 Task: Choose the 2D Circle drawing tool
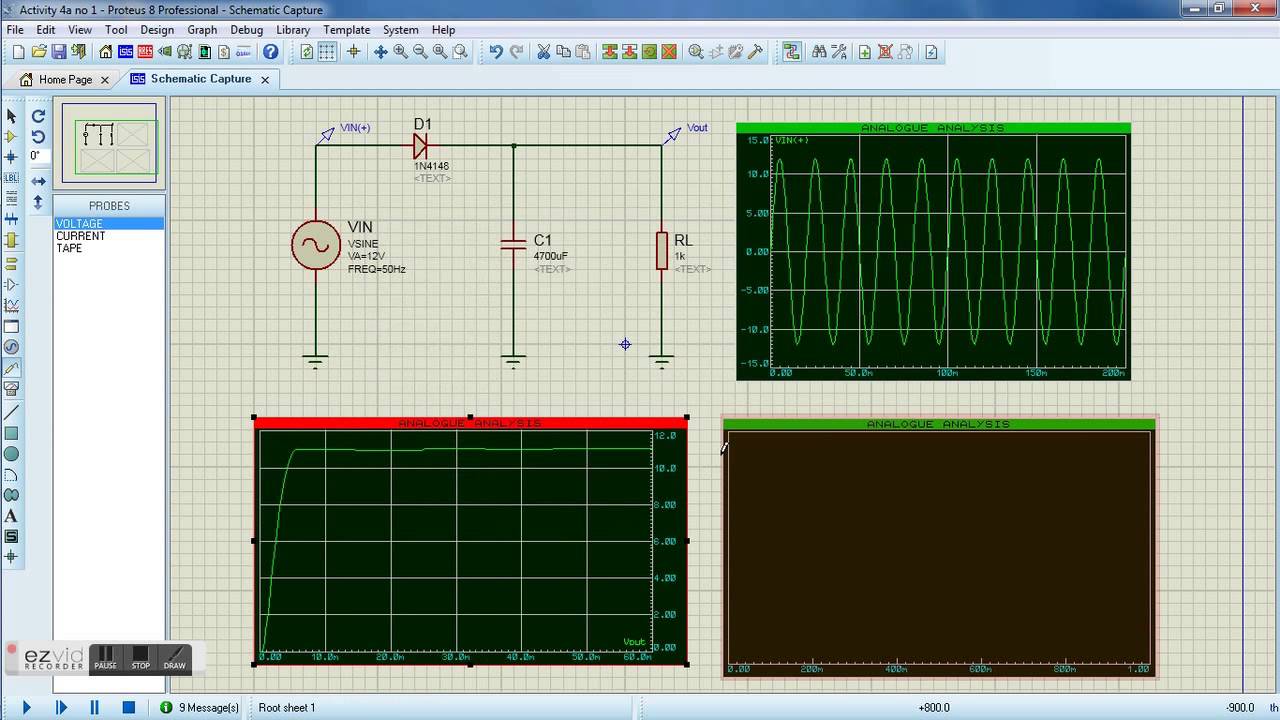[x=12, y=453]
